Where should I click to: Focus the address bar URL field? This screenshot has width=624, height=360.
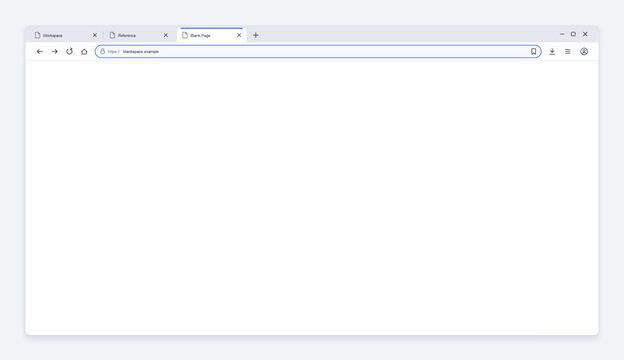(x=318, y=51)
